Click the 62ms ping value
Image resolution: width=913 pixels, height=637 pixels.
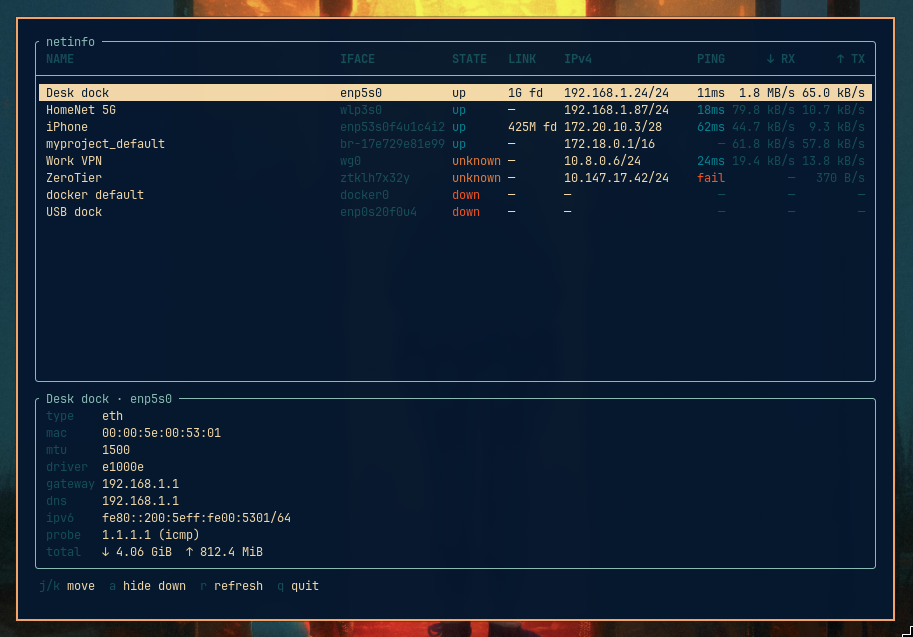tap(711, 126)
